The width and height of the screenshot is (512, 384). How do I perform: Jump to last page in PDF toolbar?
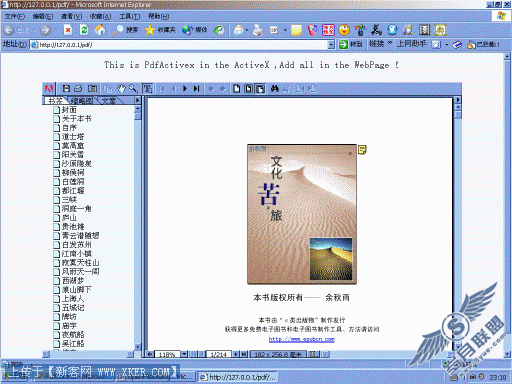tap(197, 89)
